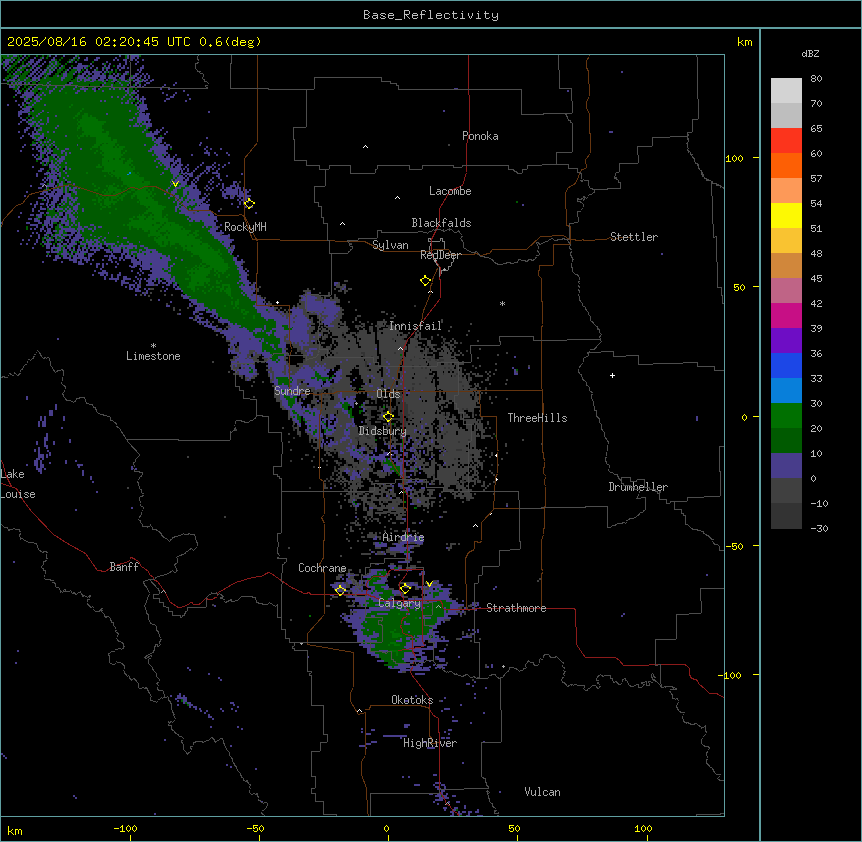Click the yellow diamond marker beside RockyMH
The image size is (862, 842).
click(x=249, y=204)
